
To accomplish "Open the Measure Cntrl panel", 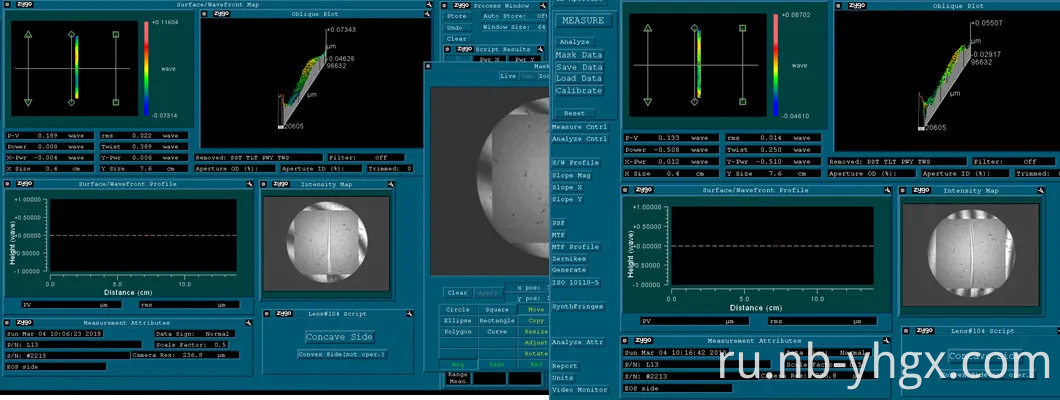I will click(x=579, y=127).
